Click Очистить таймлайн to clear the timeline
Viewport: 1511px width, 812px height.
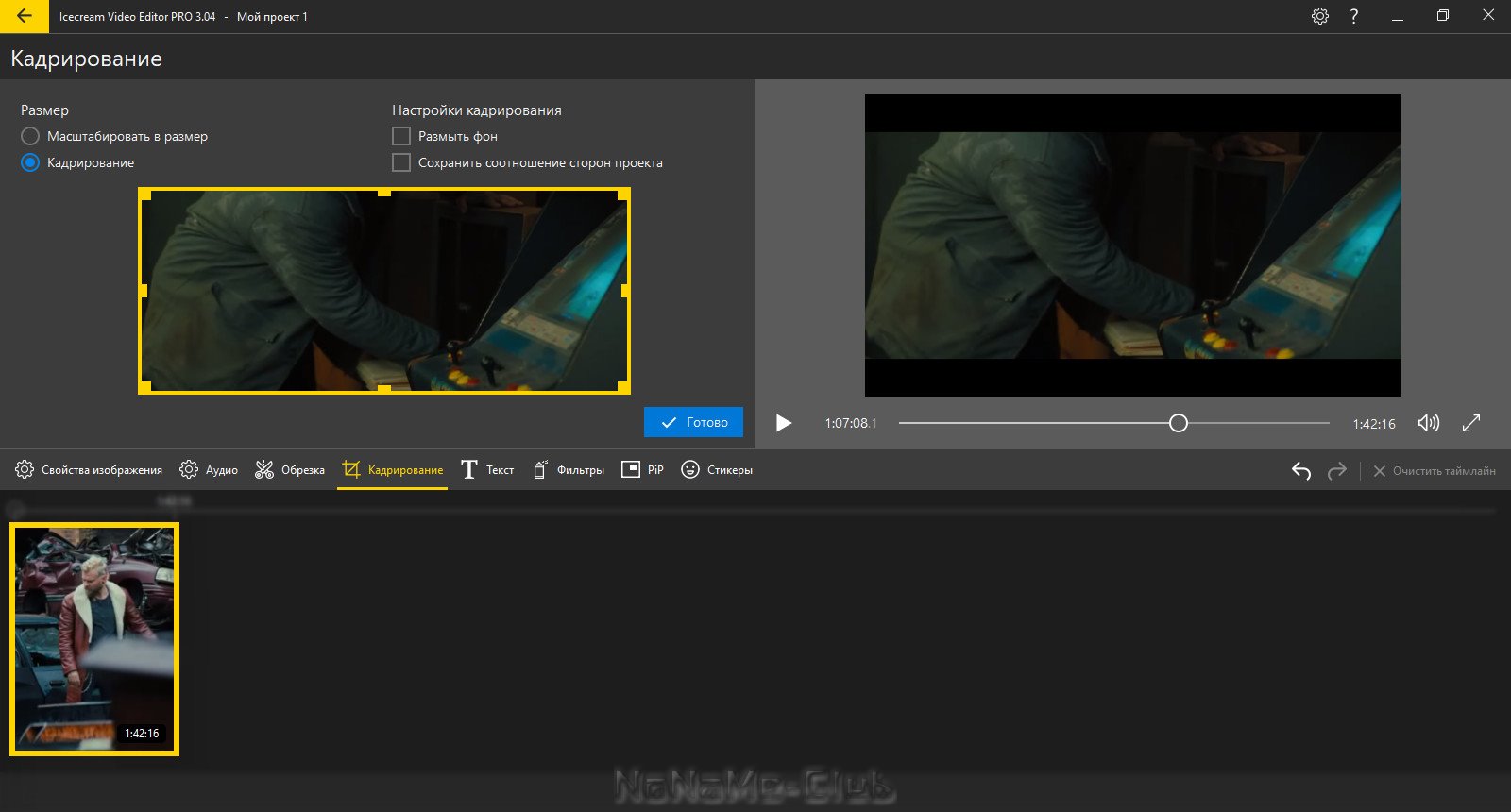click(x=1434, y=470)
